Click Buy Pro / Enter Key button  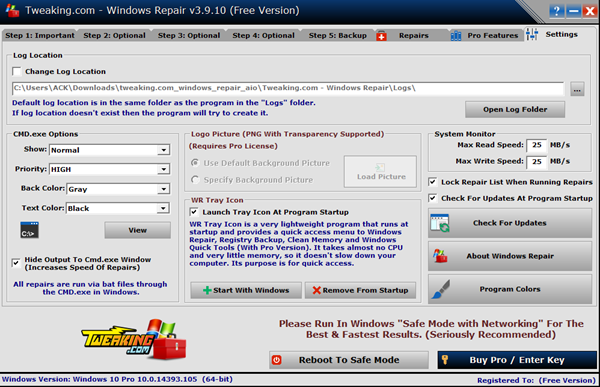tap(517, 360)
